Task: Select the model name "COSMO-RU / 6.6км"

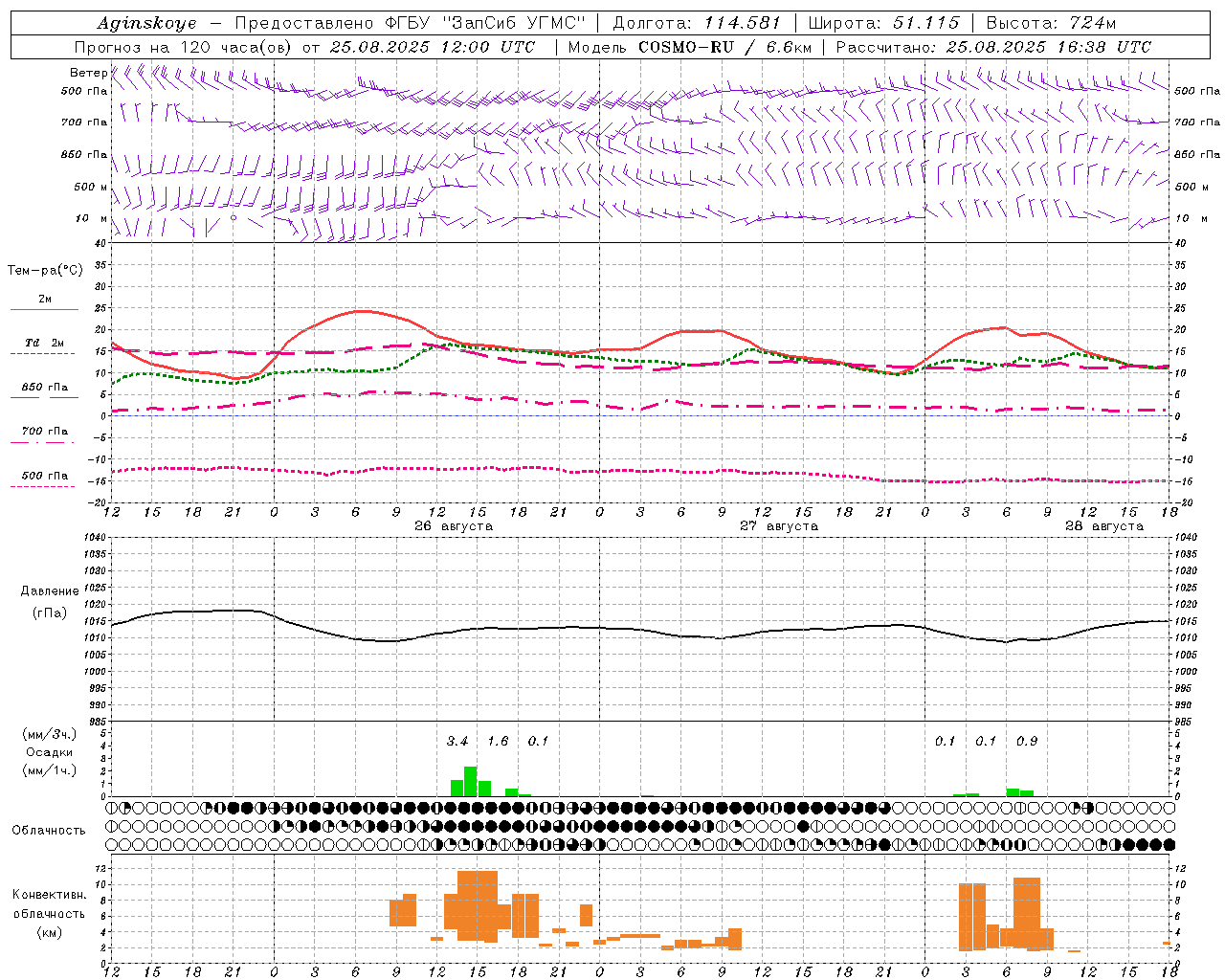Action: 724,47
